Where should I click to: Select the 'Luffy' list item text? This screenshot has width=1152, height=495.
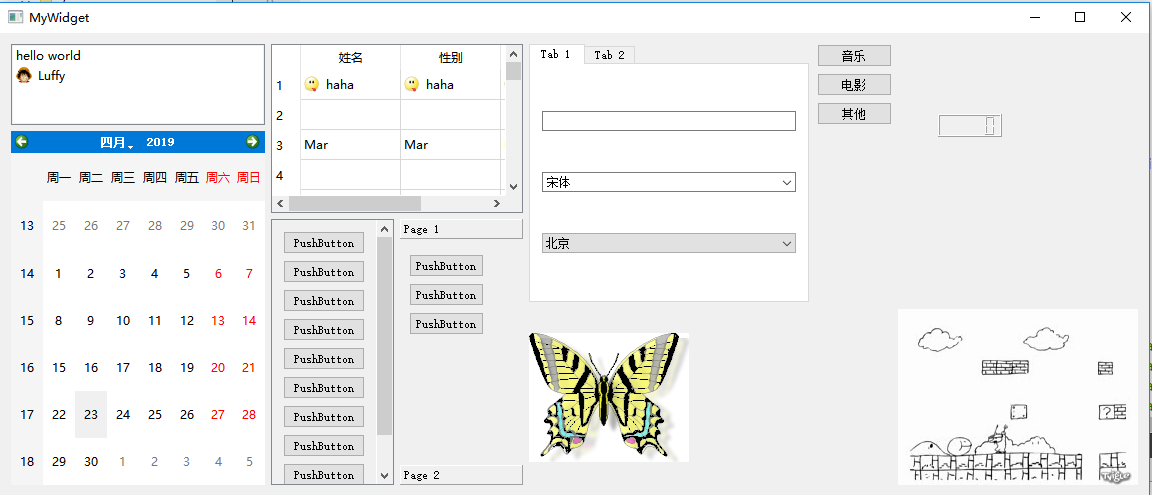(51, 76)
